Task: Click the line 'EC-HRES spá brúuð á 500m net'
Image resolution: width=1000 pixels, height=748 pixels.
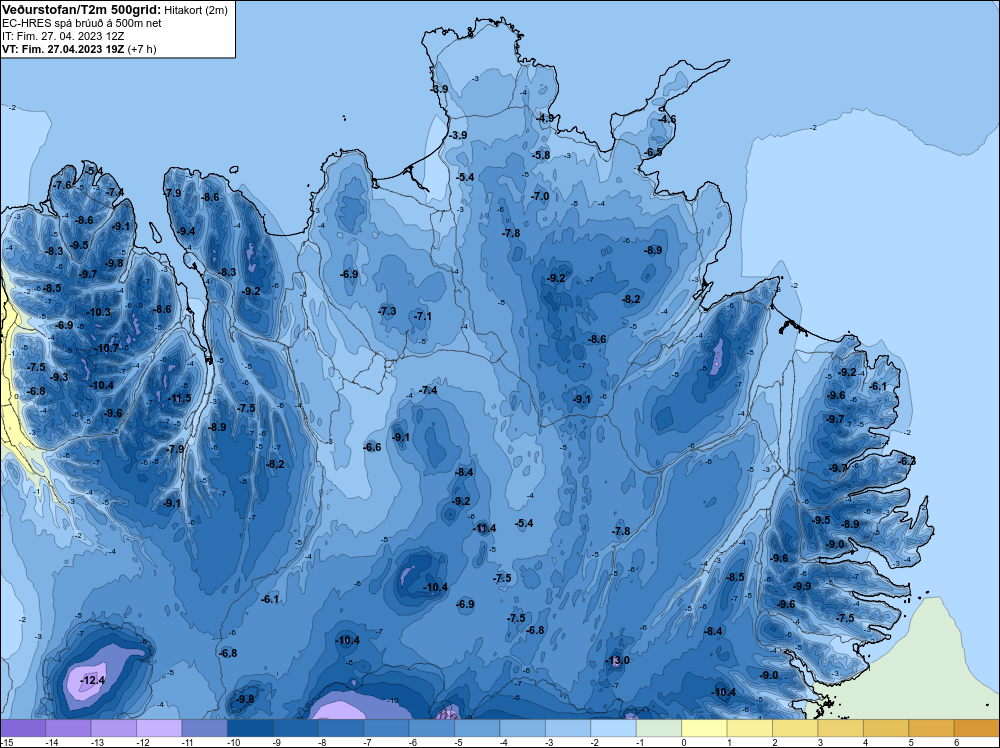Action: click(x=82, y=23)
